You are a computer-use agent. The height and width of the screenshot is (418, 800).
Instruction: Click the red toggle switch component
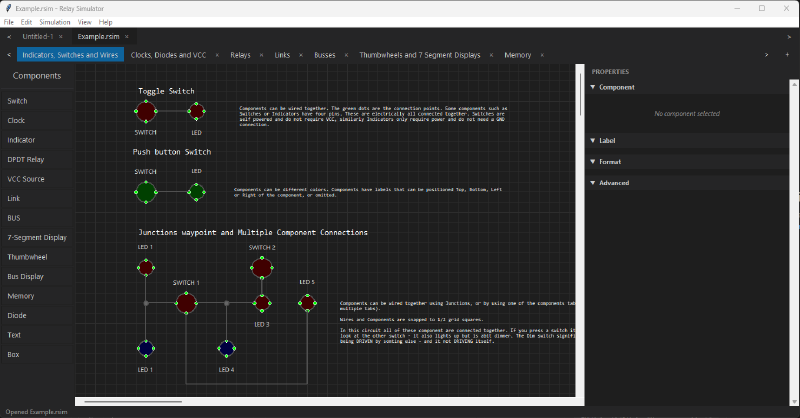[x=146, y=111]
